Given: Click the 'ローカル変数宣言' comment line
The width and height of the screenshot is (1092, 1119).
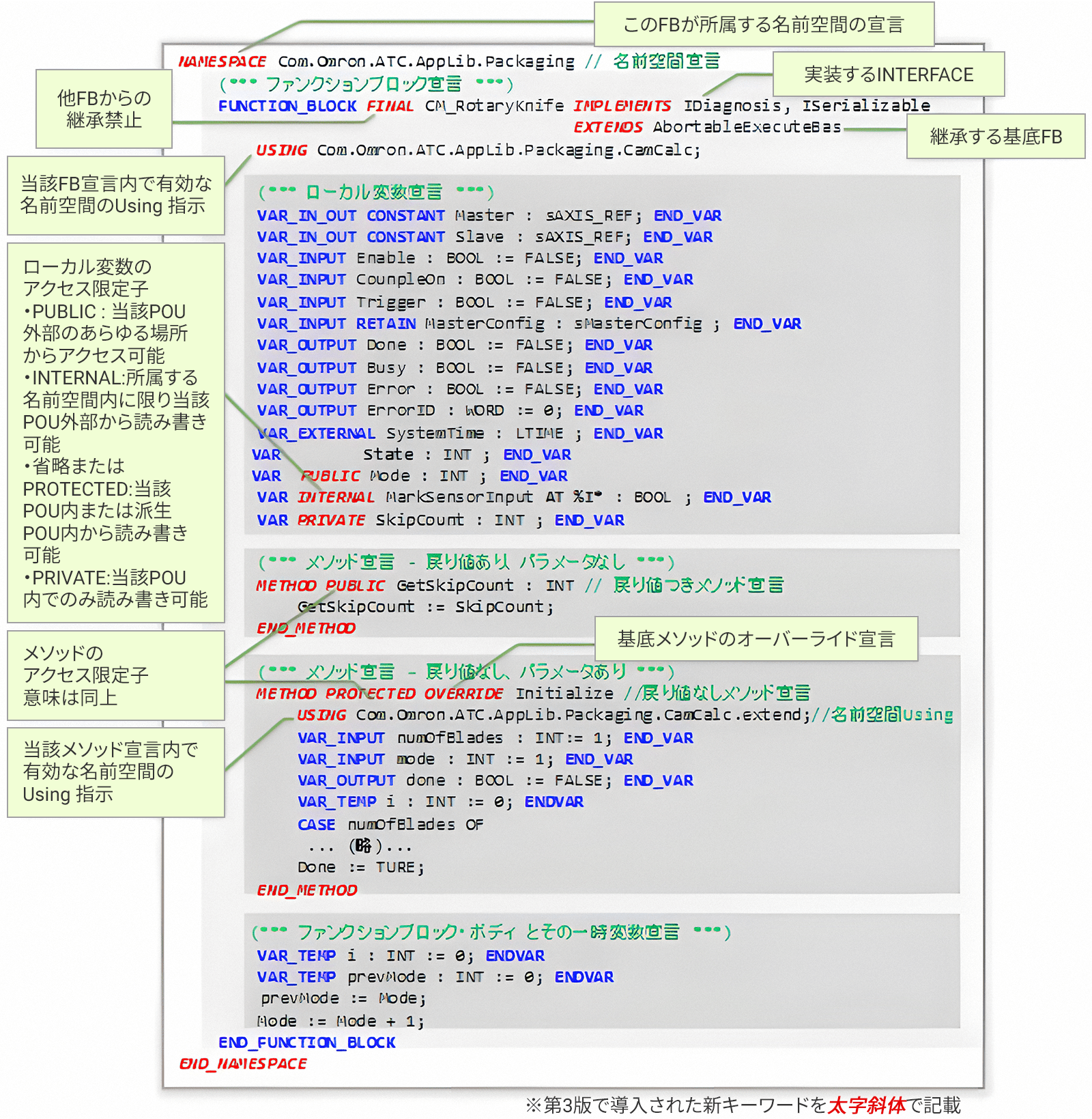Looking at the screenshot, I should pyautogui.click(x=376, y=192).
